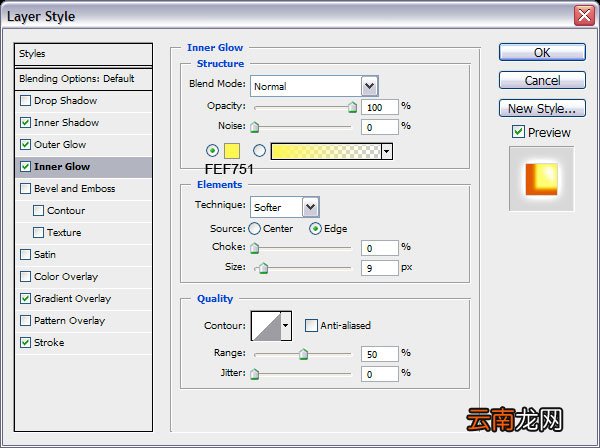600x448 pixels.
Task: Select the Stroke settings row
Action: coord(83,342)
